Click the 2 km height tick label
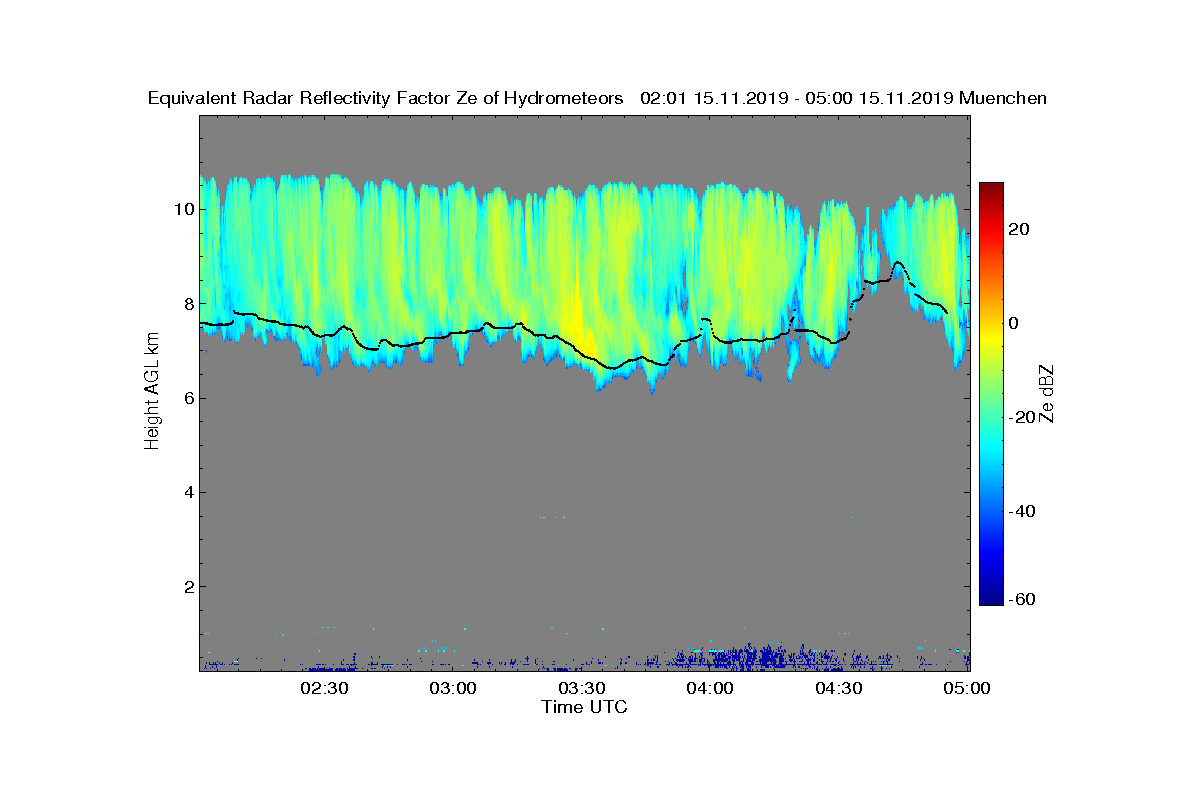Screen dimensions: 1200x800 click(x=188, y=586)
